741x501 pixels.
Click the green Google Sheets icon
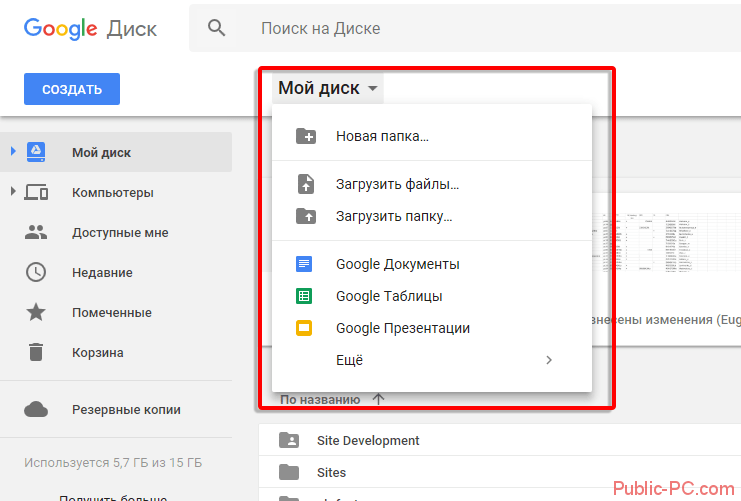304,296
